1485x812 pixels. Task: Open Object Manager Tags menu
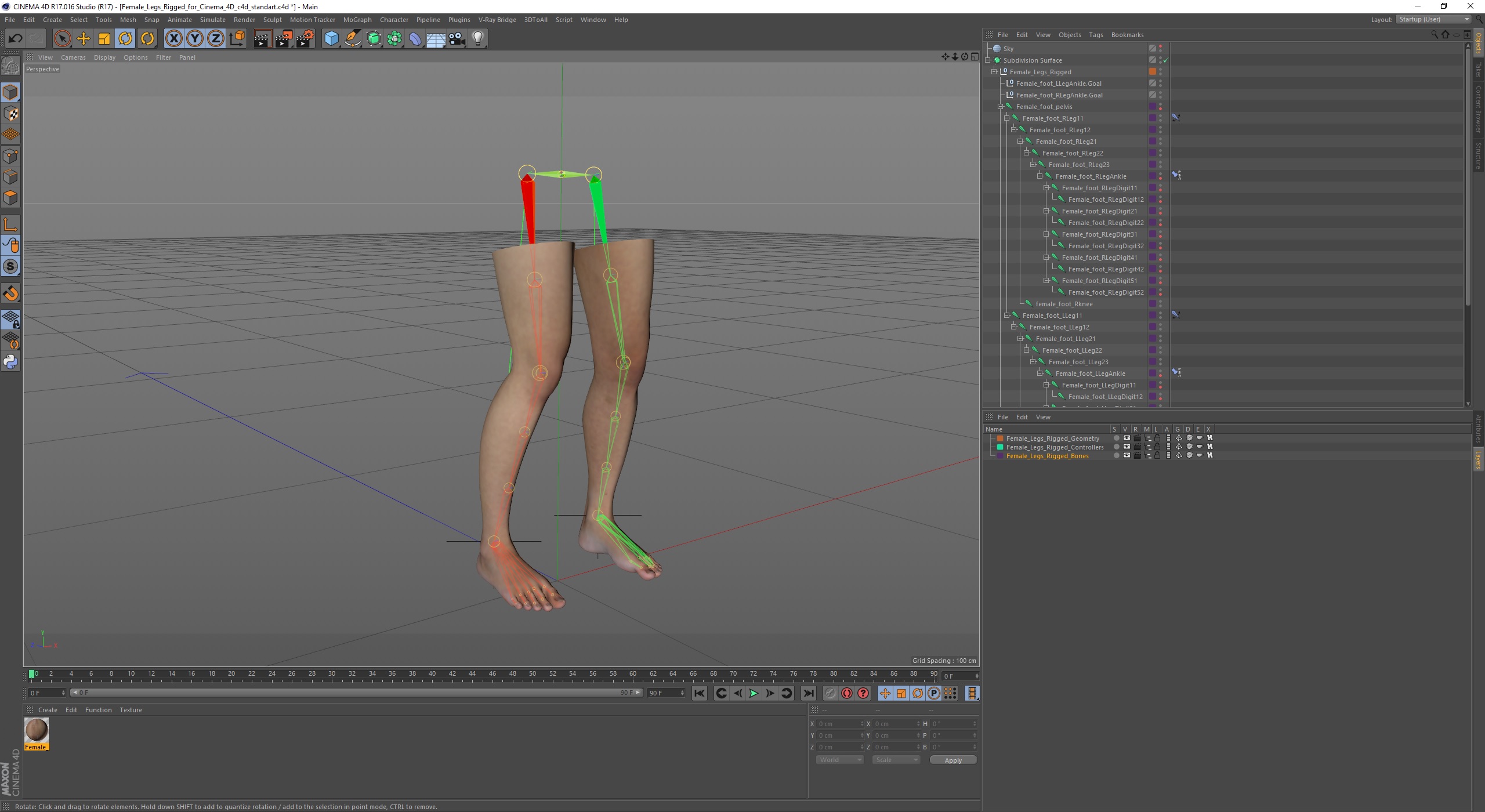click(1096, 35)
